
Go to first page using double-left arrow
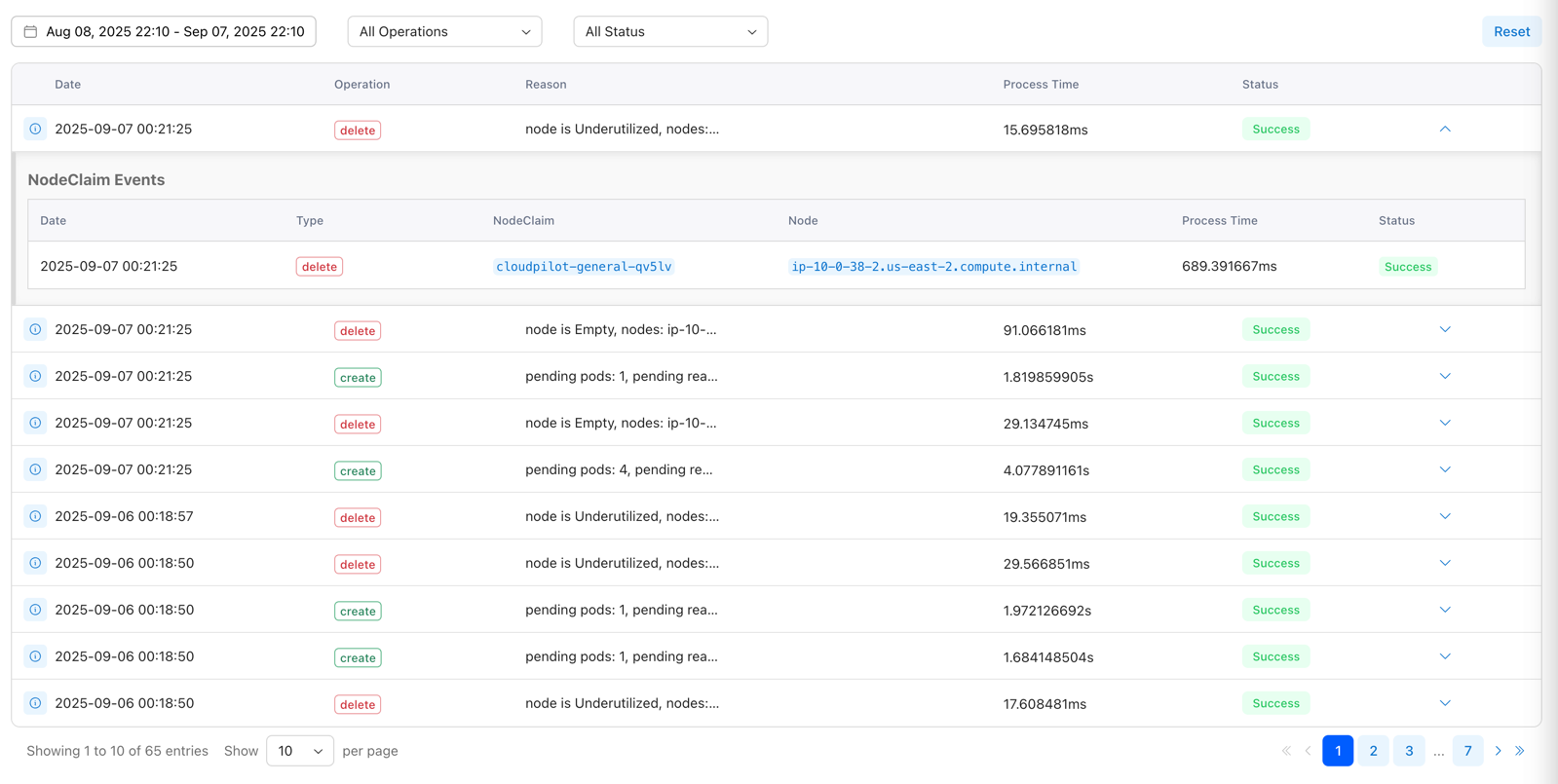click(x=1286, y=751)
